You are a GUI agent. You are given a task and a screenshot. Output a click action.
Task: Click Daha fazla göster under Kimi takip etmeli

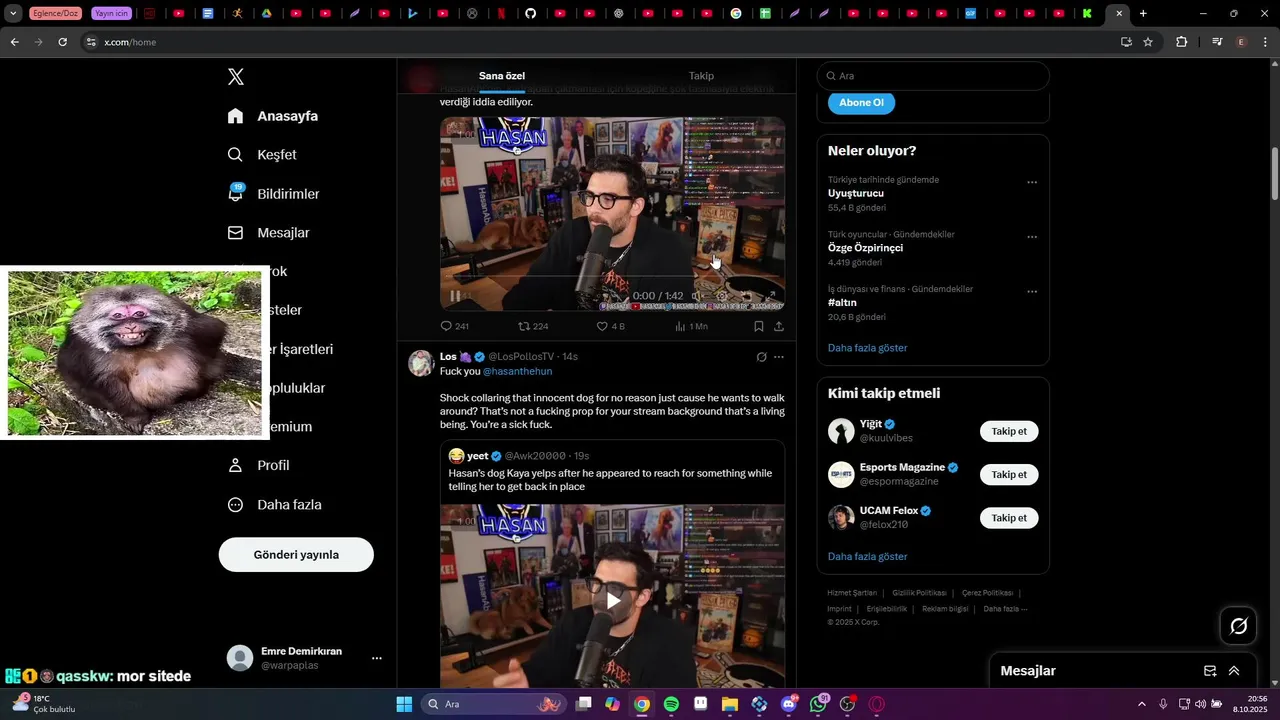[x=867, y=556]
